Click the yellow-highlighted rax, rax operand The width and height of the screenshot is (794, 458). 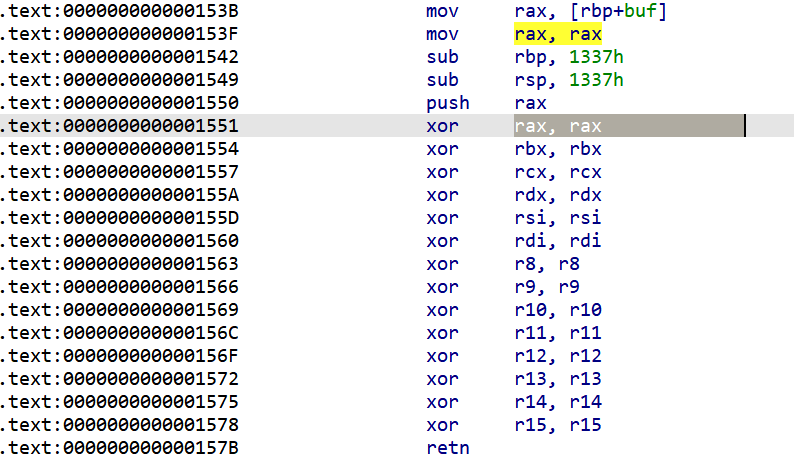coord(558,34)
